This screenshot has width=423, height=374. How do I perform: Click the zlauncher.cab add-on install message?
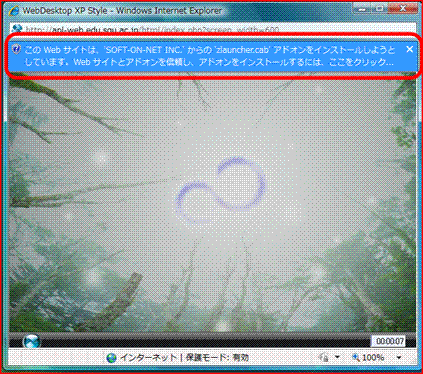click(209, 56)
